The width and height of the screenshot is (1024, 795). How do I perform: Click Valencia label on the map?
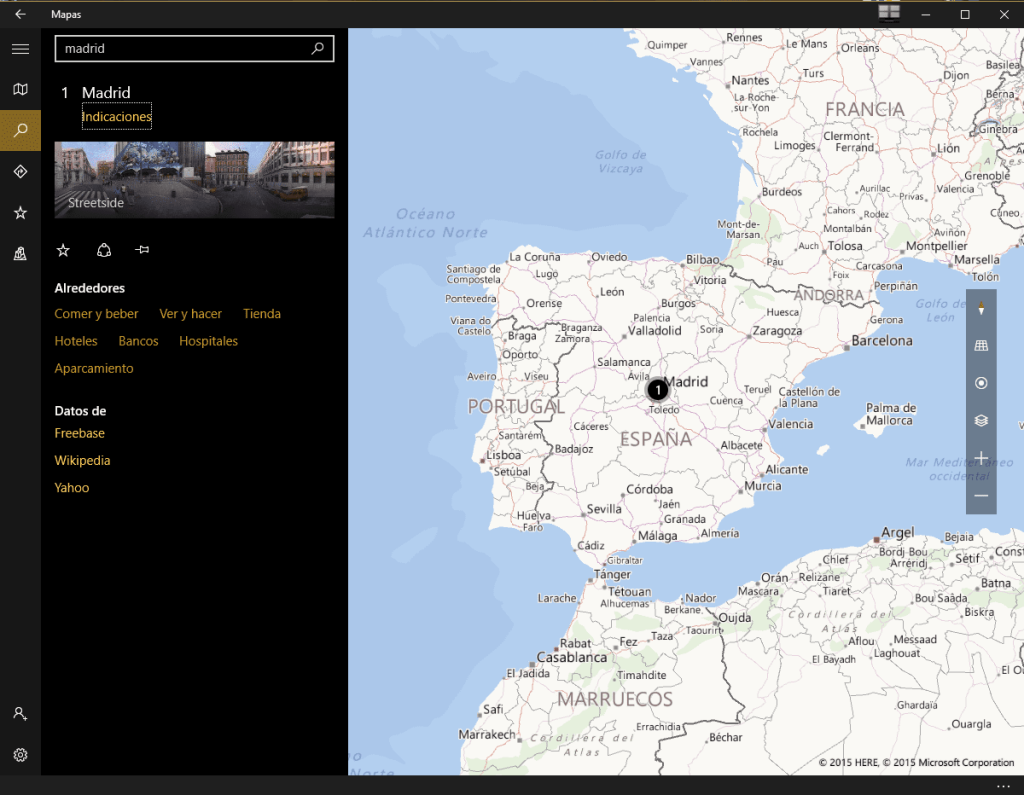[790, 424]
